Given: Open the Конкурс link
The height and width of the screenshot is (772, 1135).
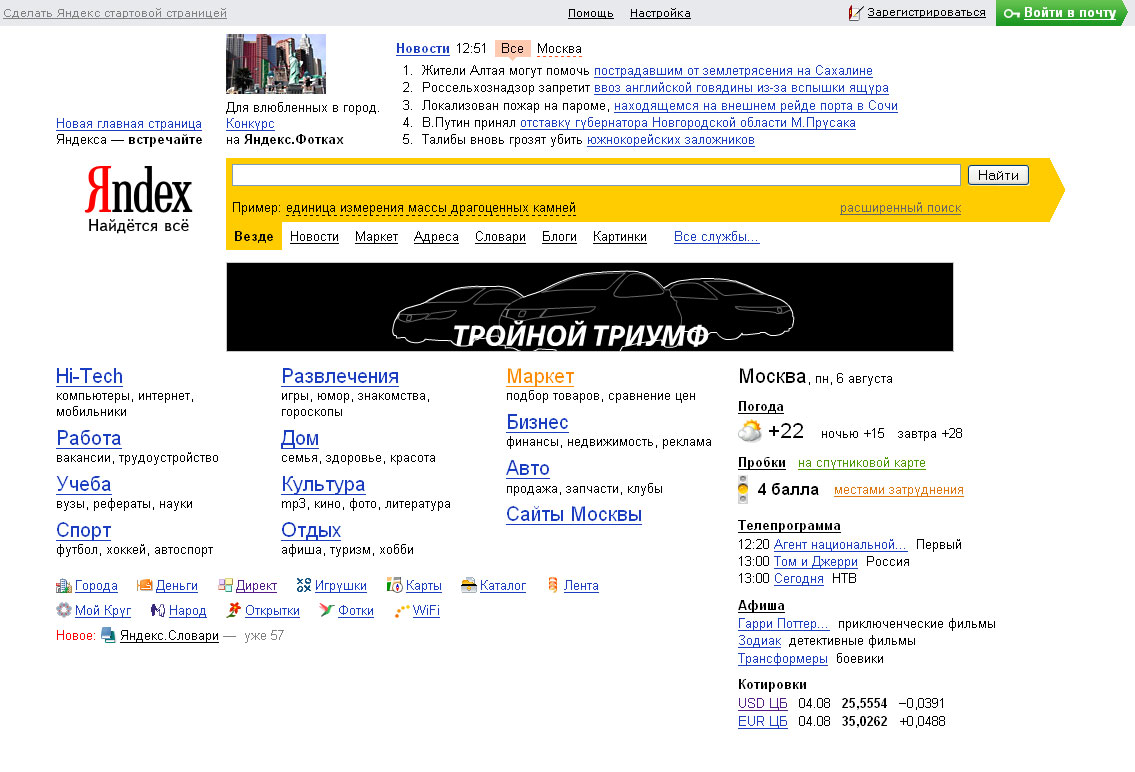Looking at the screenshot, I should (250, 124).
